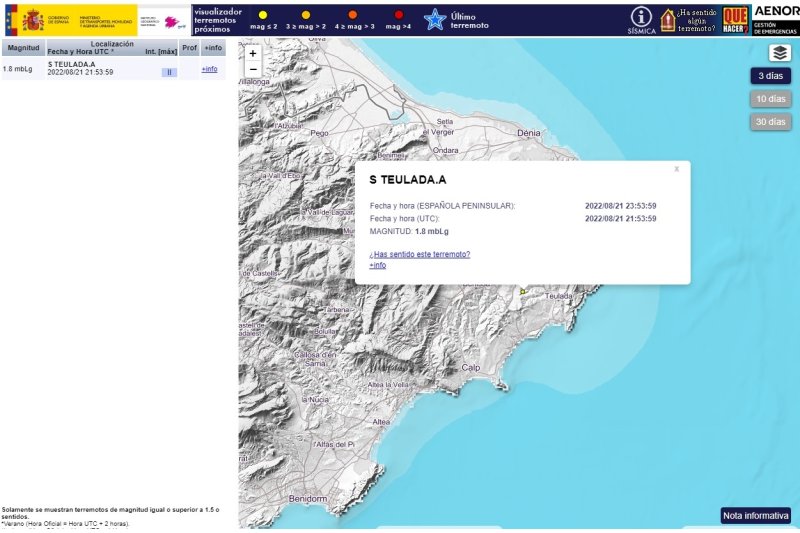Viewport: 800px width, 533px height.
Task: Click the Int. [máx] column header
Action: click(161, 52)
